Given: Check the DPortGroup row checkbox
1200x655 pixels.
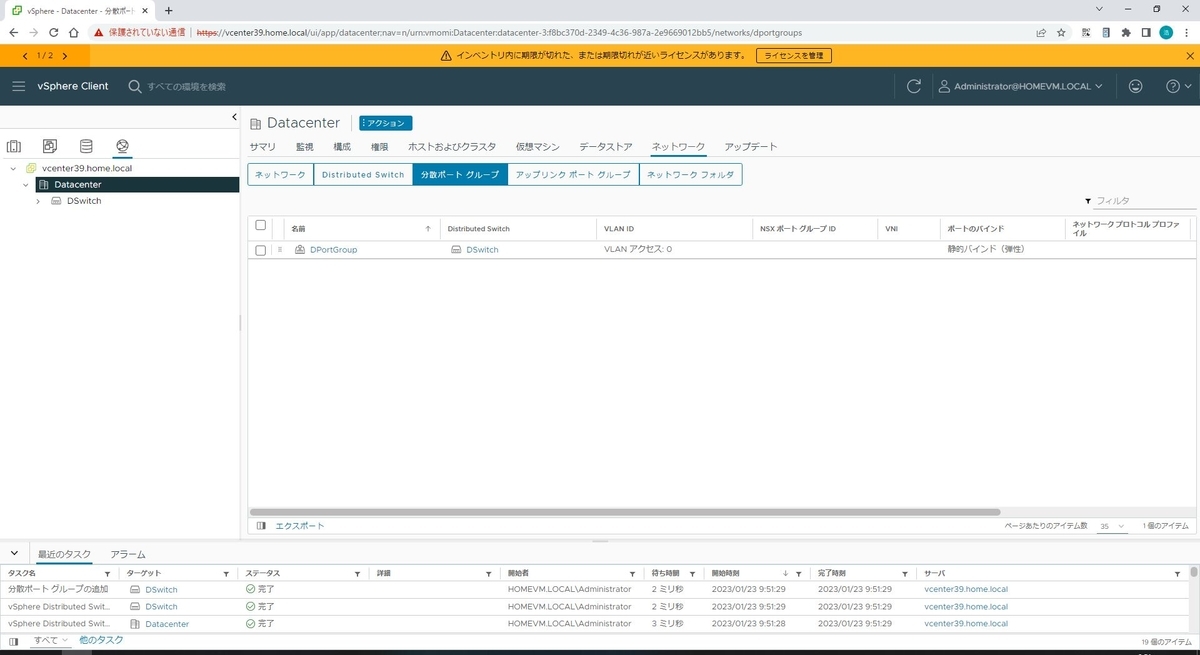Looking at the screenshot, I should pyautogui.click(x=261, y=250).
